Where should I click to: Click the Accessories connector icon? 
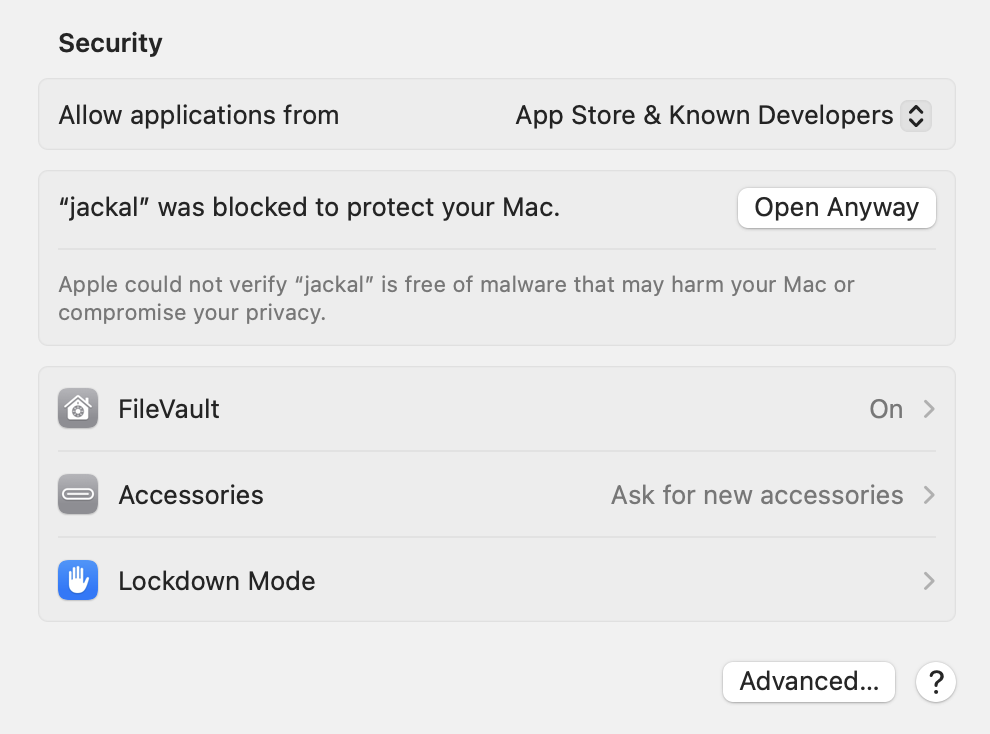[78, 495]
